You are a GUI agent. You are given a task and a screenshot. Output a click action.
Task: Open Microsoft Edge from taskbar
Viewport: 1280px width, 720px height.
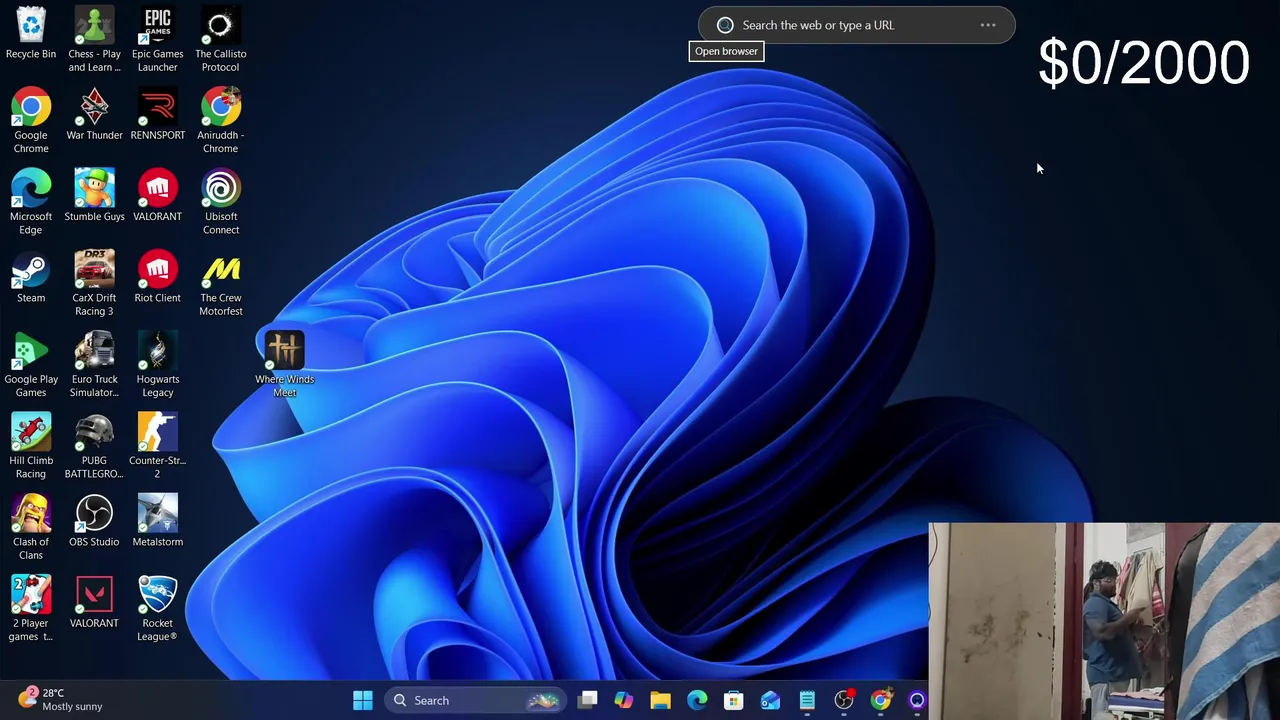pos(697,700)
